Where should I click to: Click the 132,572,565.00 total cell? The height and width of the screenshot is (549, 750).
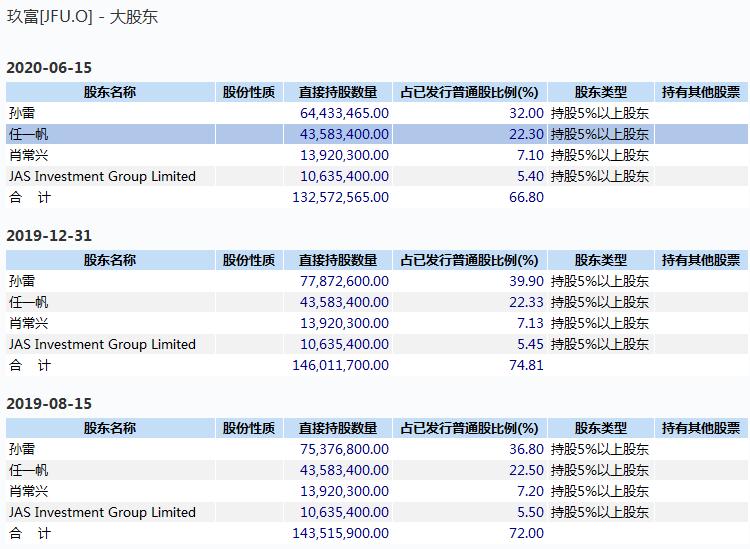(x=341, y=197)
